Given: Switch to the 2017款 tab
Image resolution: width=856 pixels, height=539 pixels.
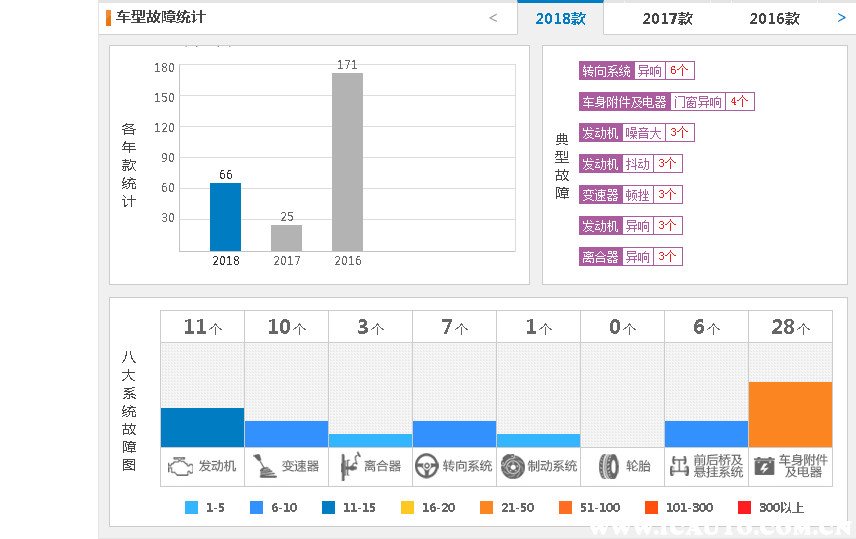Looking at the screenshot, I should click(667, 19).
